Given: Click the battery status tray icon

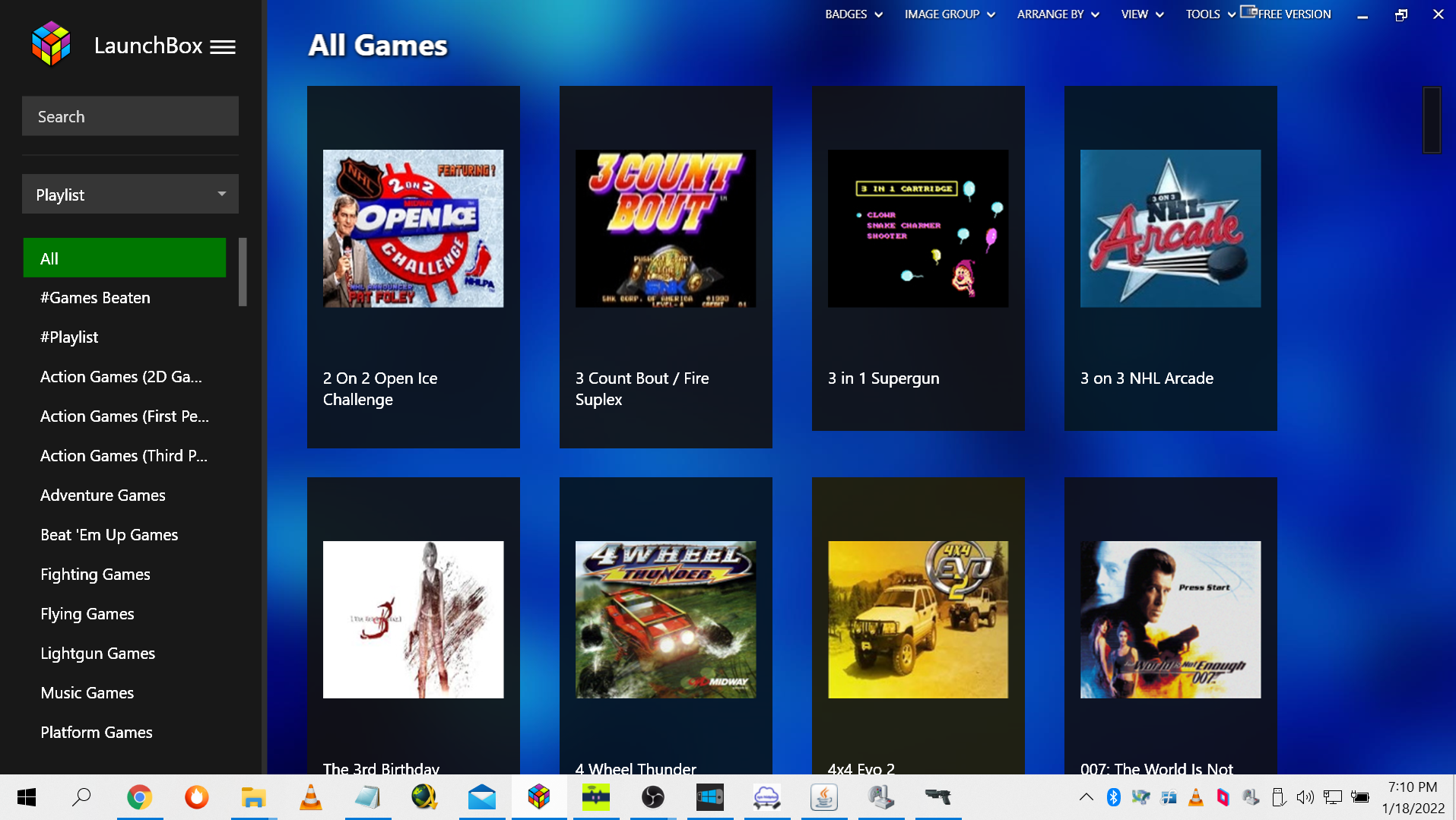Looking at the screenshot, I should click(x=1360, y=797).
